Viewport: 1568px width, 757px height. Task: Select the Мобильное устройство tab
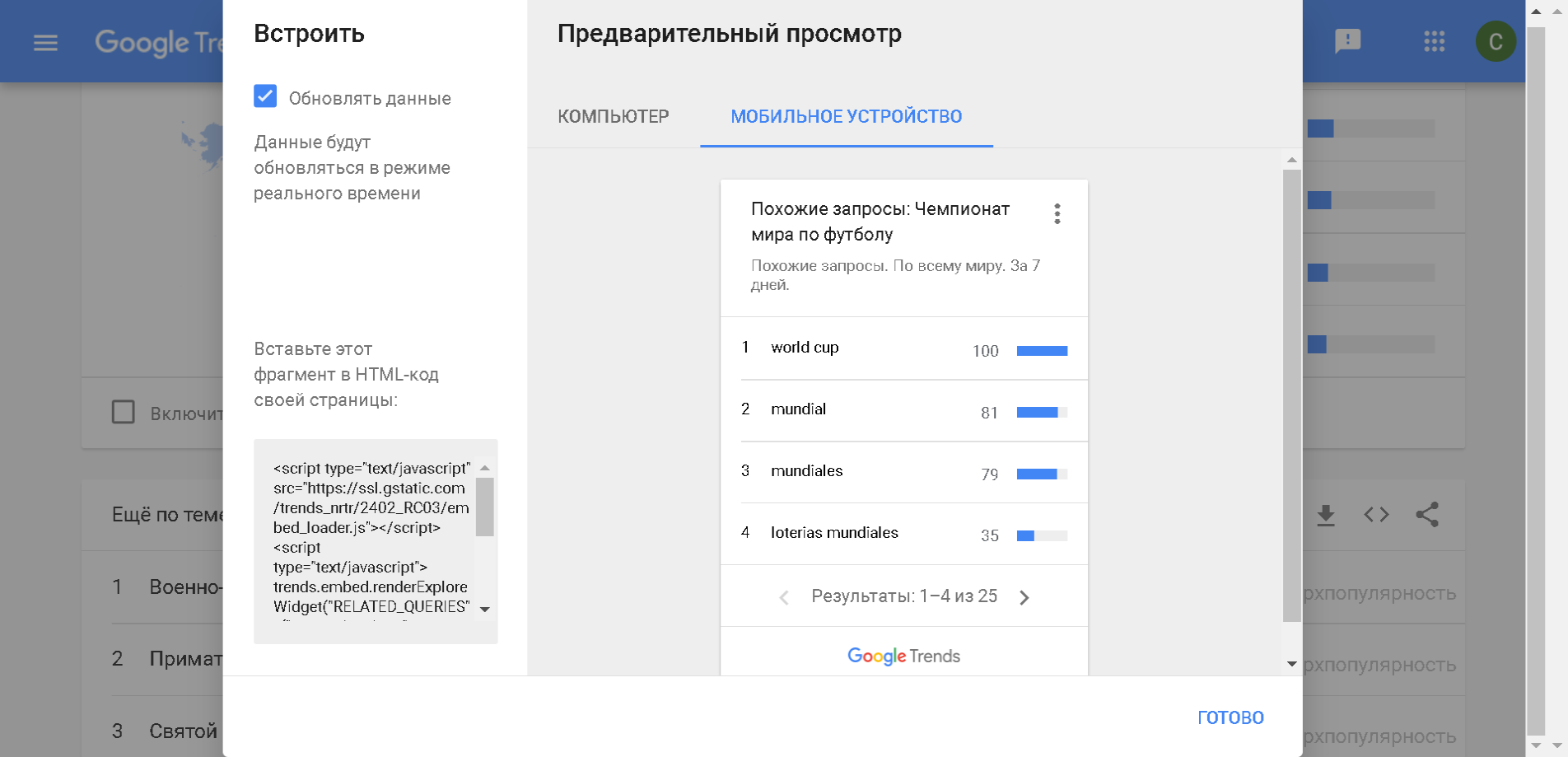[846, 116]
